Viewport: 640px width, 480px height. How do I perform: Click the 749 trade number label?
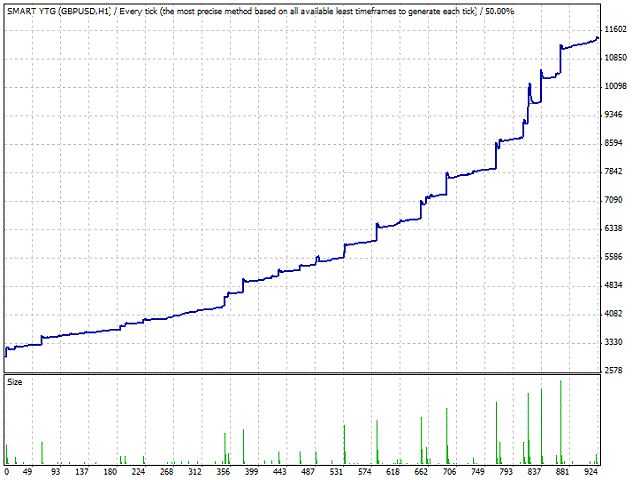[x=477, y=472]
